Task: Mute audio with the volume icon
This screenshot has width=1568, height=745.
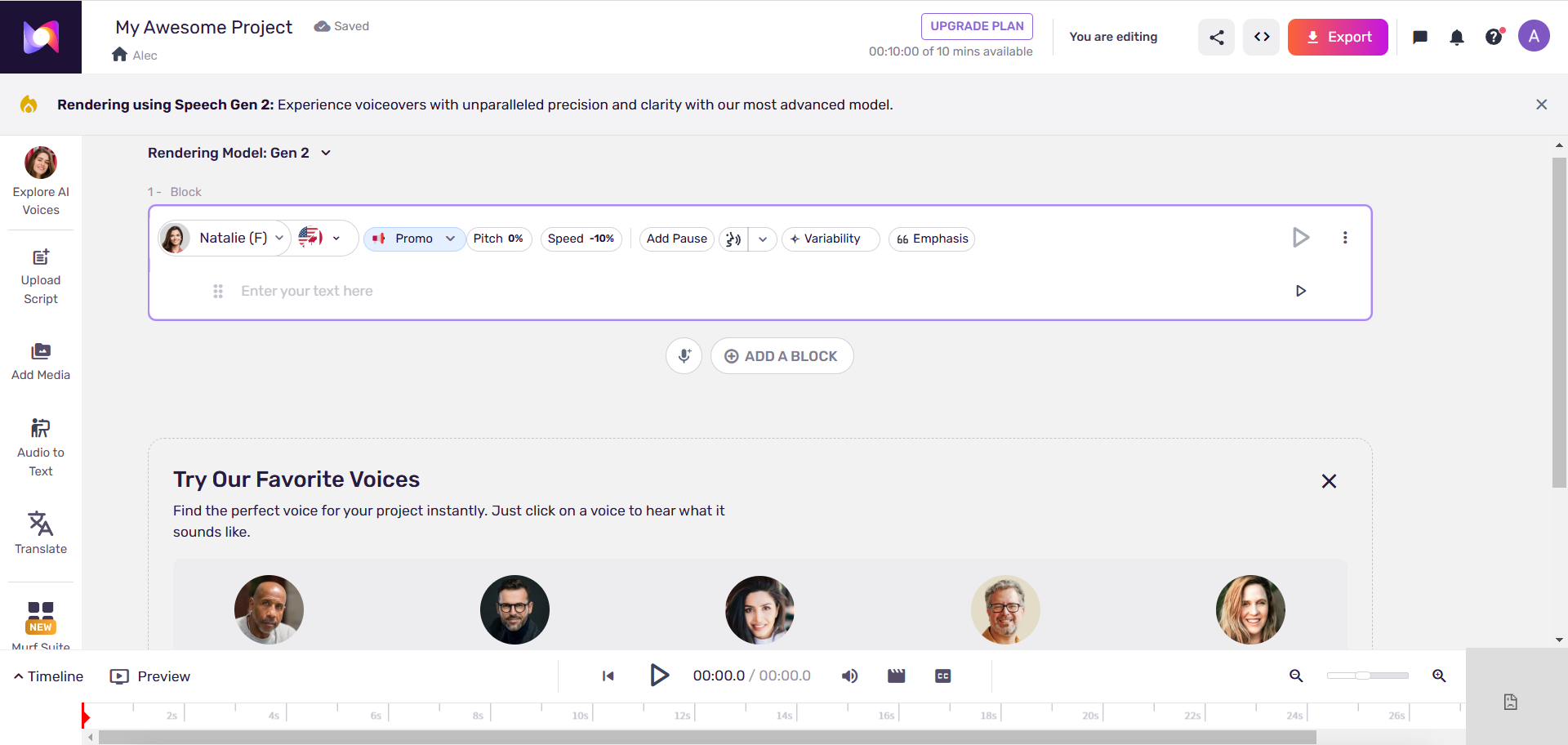Action: pos(849,676)
